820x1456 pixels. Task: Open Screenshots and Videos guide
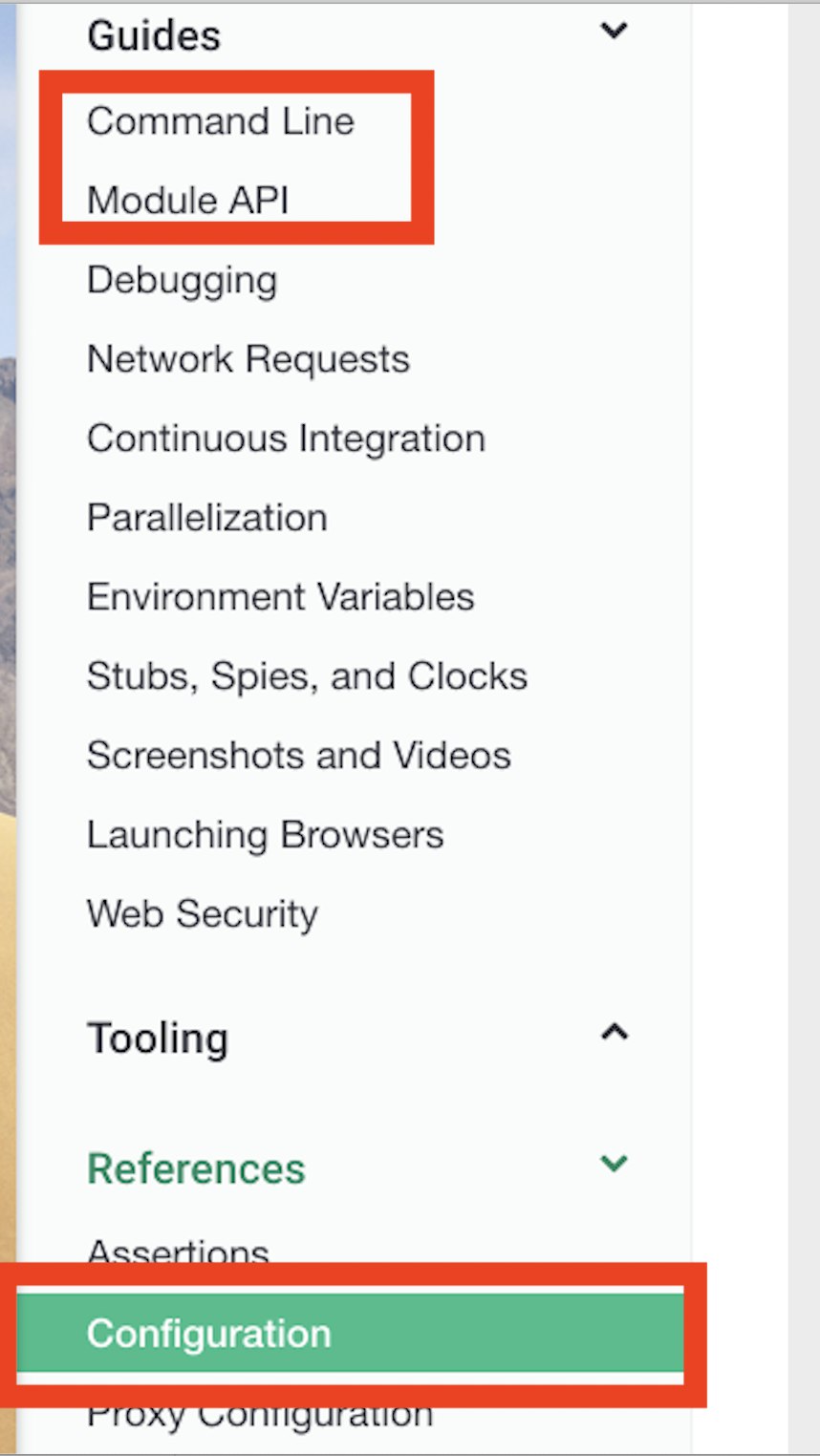point(299,756)
